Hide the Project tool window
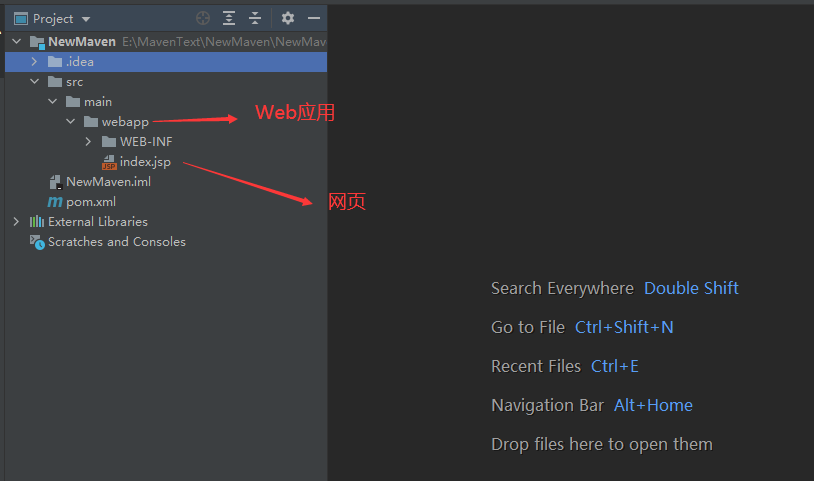This screenshot has height=481, width=814. [x=314, y=18]
